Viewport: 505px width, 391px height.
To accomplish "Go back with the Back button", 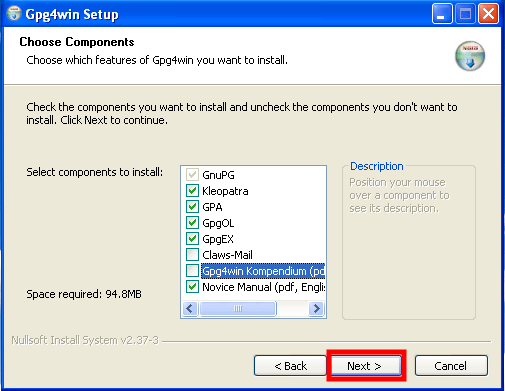I will (290, 366).
